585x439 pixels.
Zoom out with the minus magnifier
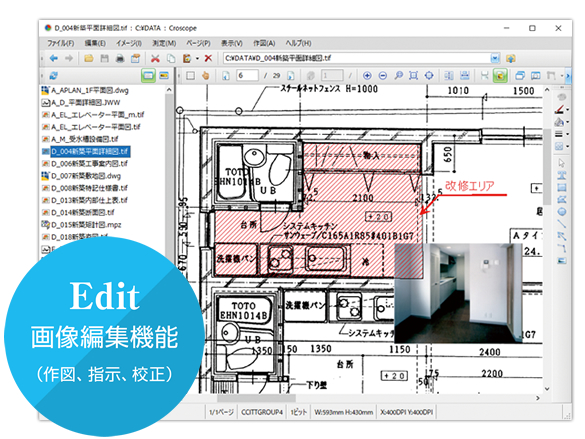pos(382,76)
